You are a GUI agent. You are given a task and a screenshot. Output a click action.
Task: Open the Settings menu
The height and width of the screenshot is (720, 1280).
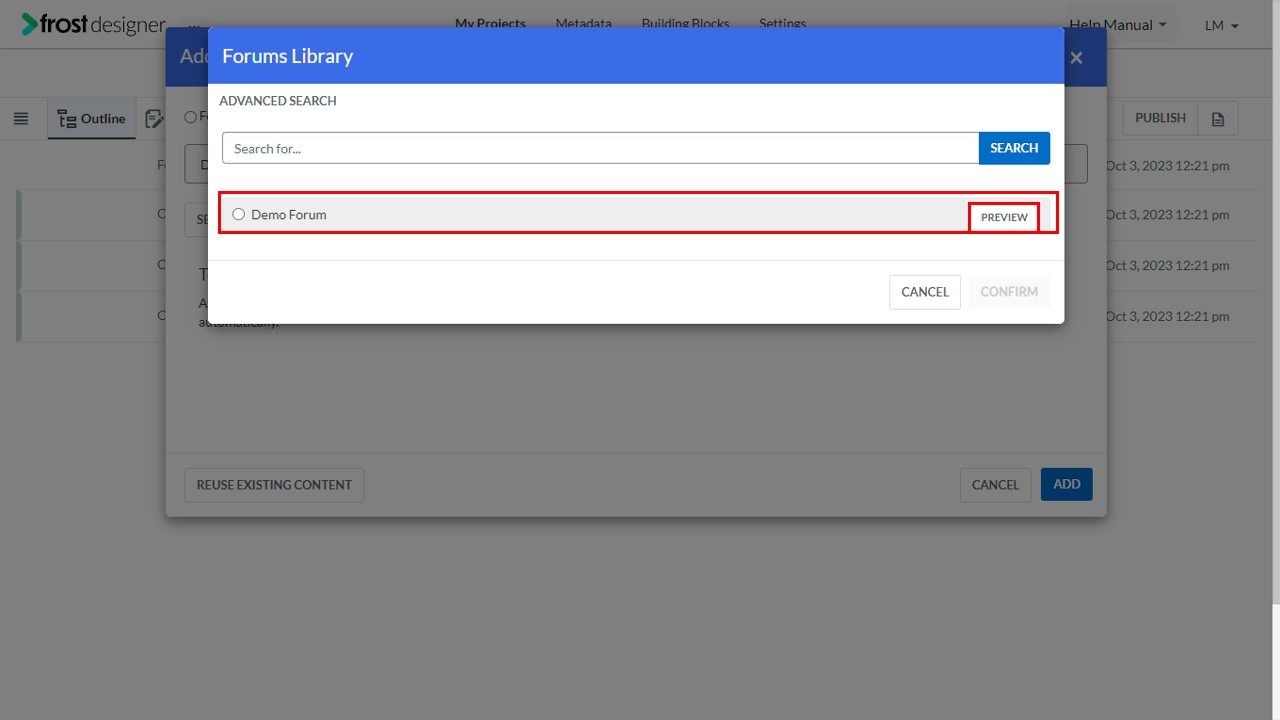[782, 23]
